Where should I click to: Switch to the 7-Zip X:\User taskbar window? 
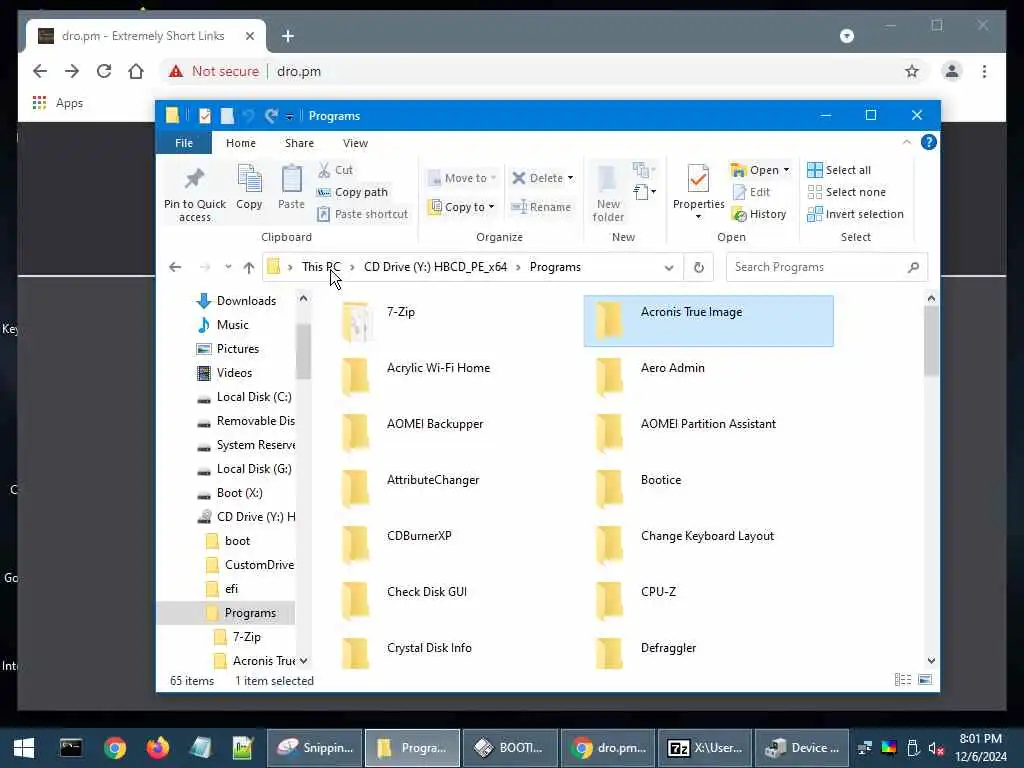click(x=705, y=748)
